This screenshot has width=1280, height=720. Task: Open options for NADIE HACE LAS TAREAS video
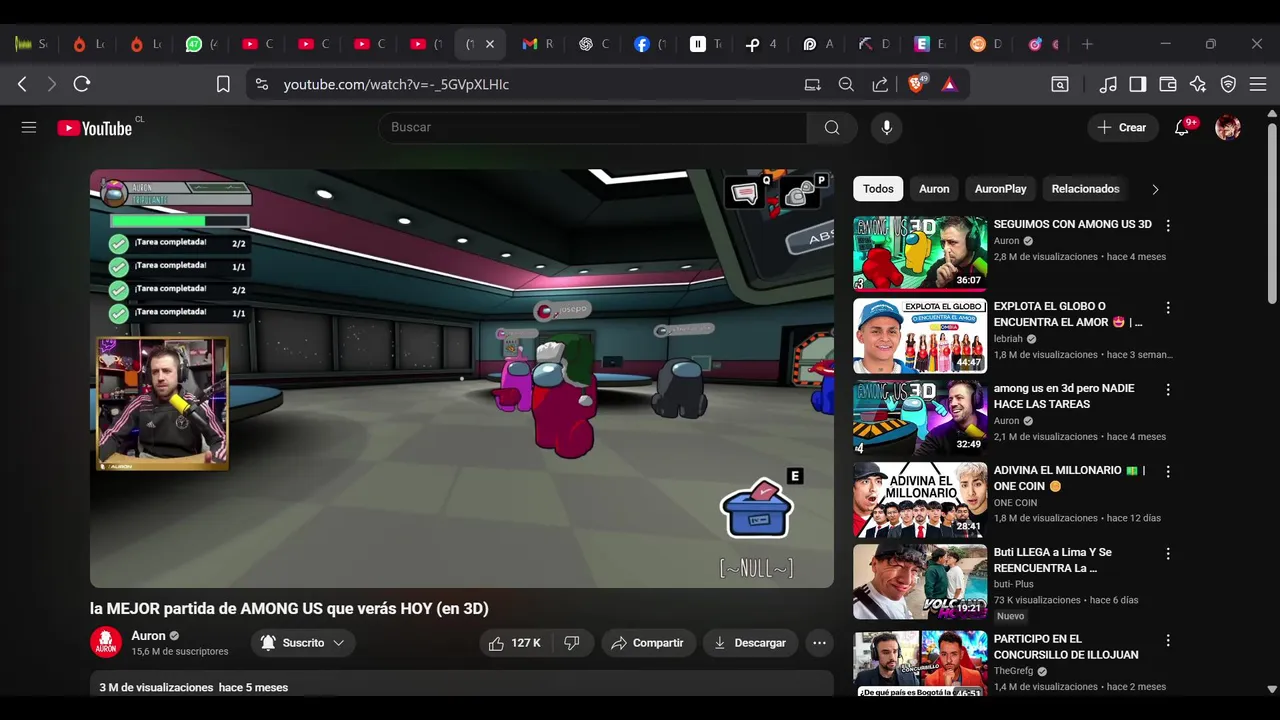1167,390
